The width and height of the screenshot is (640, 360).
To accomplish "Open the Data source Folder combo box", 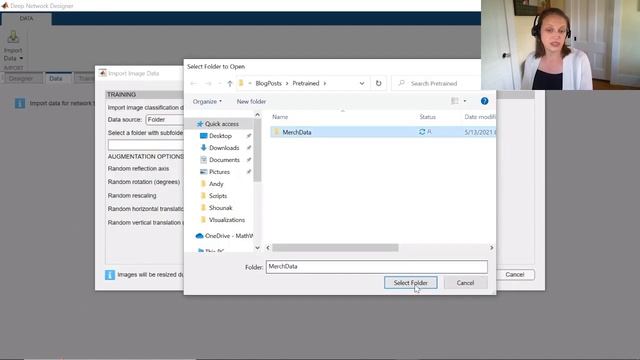I will click(164, 120).
